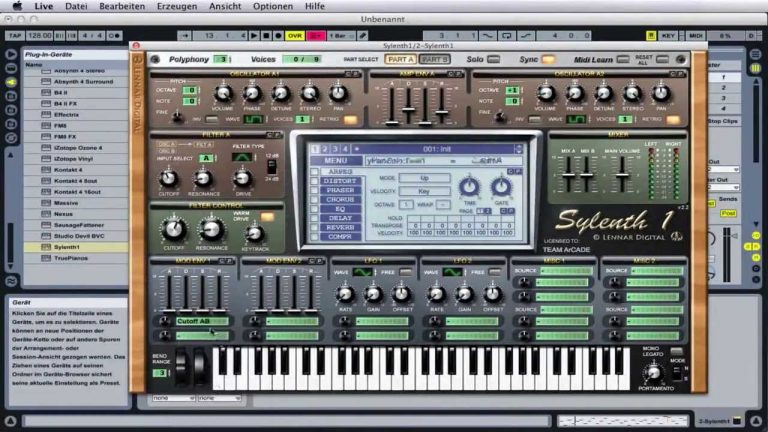Click the Portamento knob

click(653, 372)
